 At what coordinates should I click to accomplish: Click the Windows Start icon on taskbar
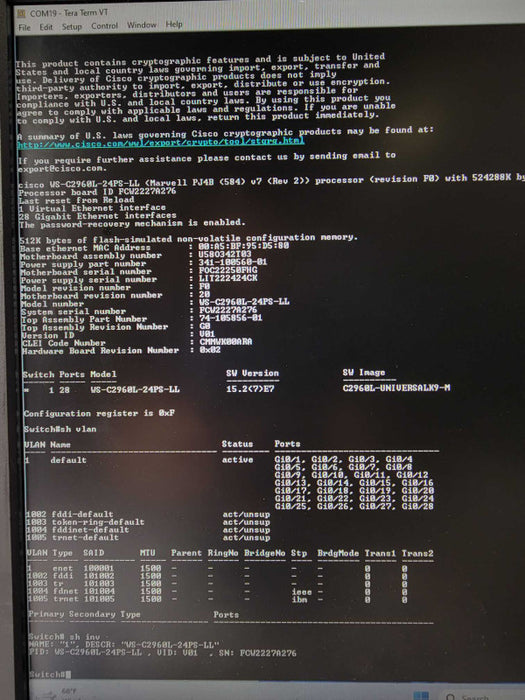coord(421,696)
